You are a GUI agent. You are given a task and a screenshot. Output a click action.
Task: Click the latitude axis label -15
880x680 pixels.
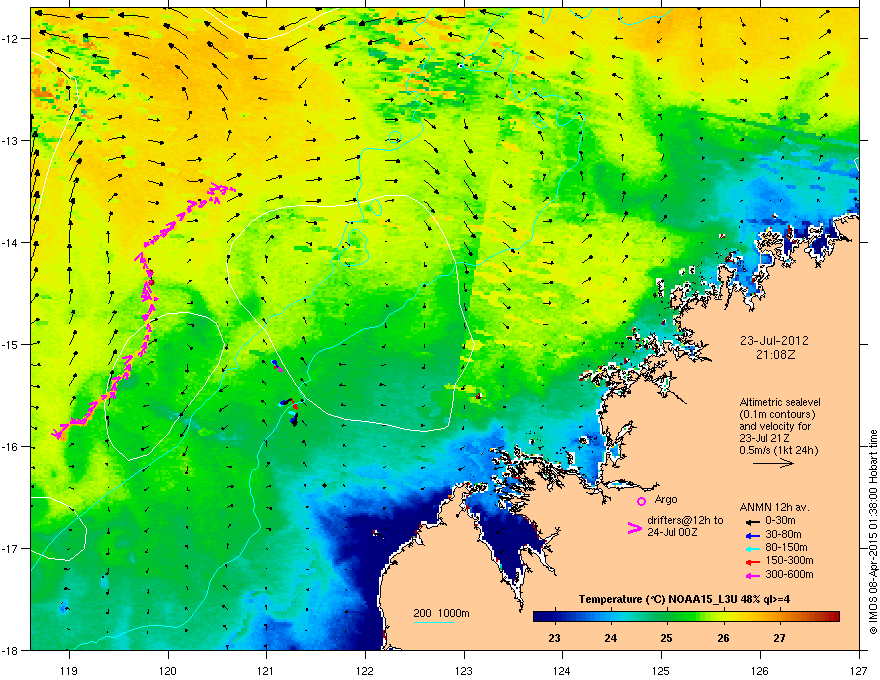11,344
